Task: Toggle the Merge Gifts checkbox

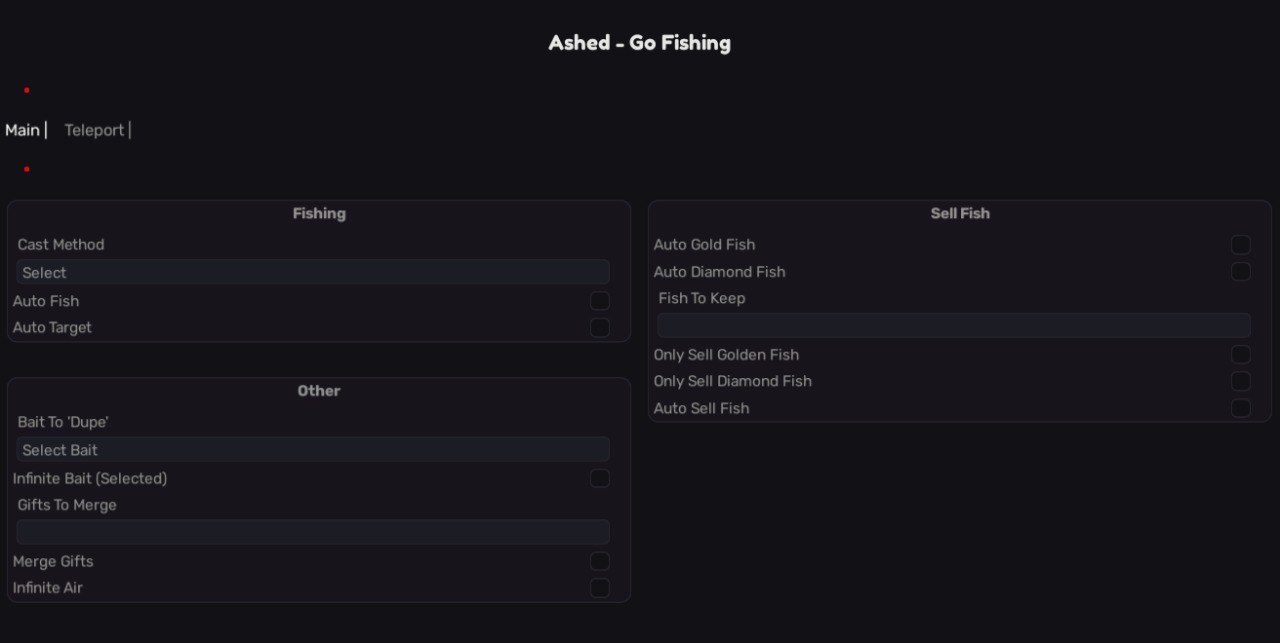Action: click(x=599, y=561)
